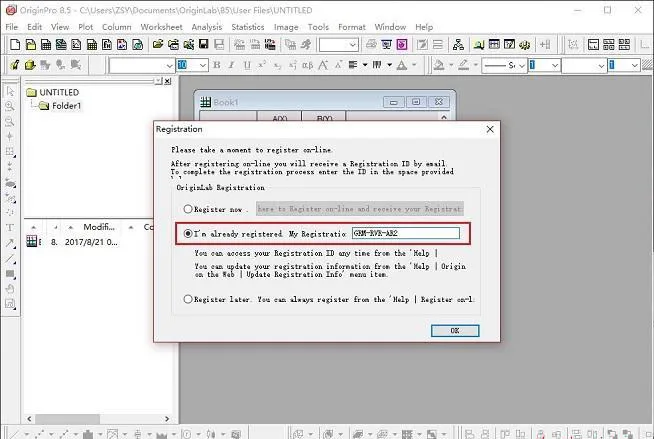This screenshot has height=439, width=654.
Task: Click the Bold formatting button
Action: pyautogui.click(x=216, y=65)
